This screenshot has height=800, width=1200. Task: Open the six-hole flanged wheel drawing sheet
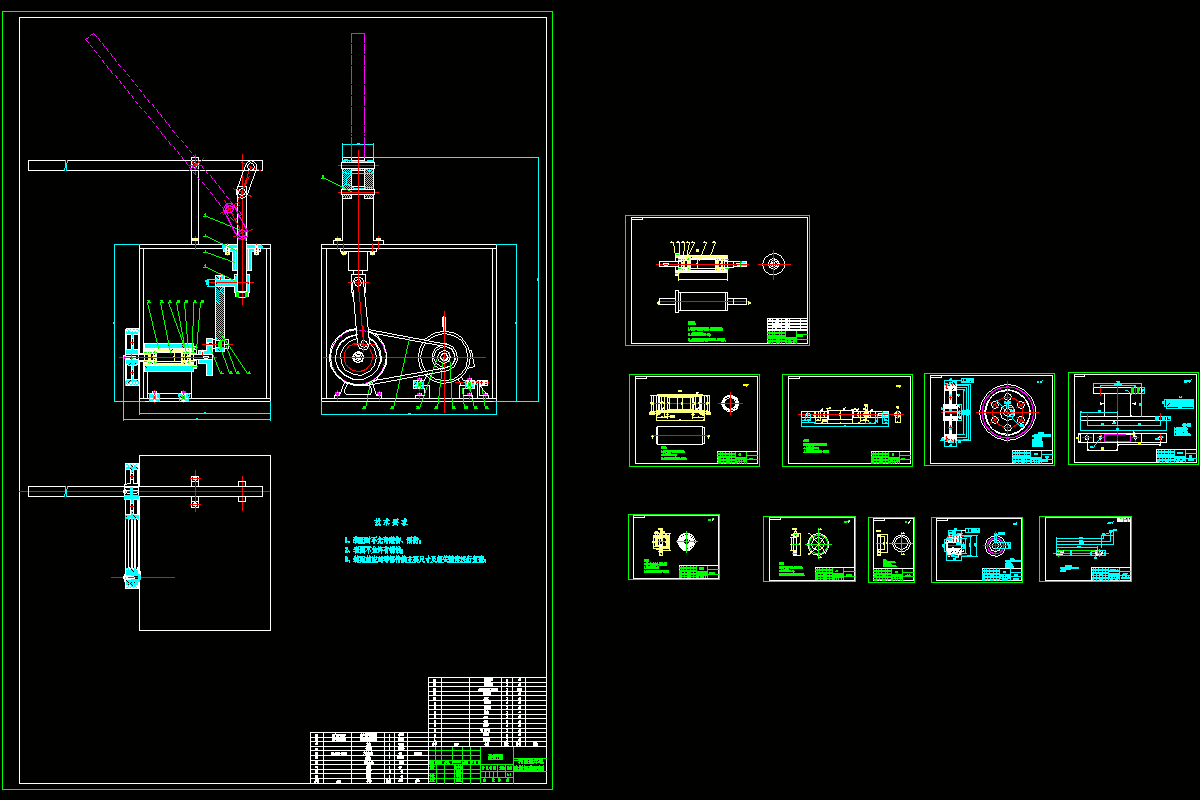(x=990, y=419)
